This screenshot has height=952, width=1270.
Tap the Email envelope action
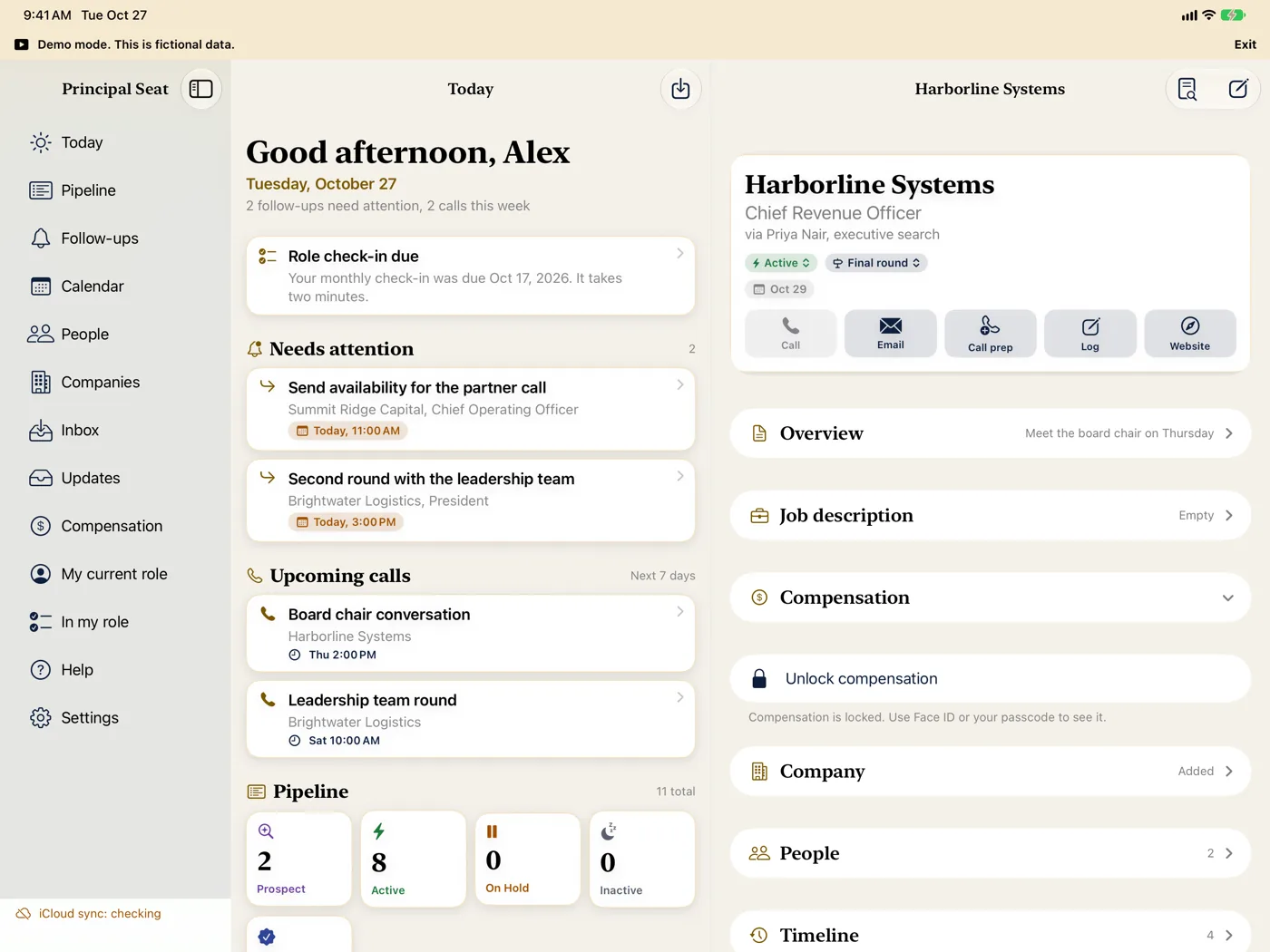[891, 334]
